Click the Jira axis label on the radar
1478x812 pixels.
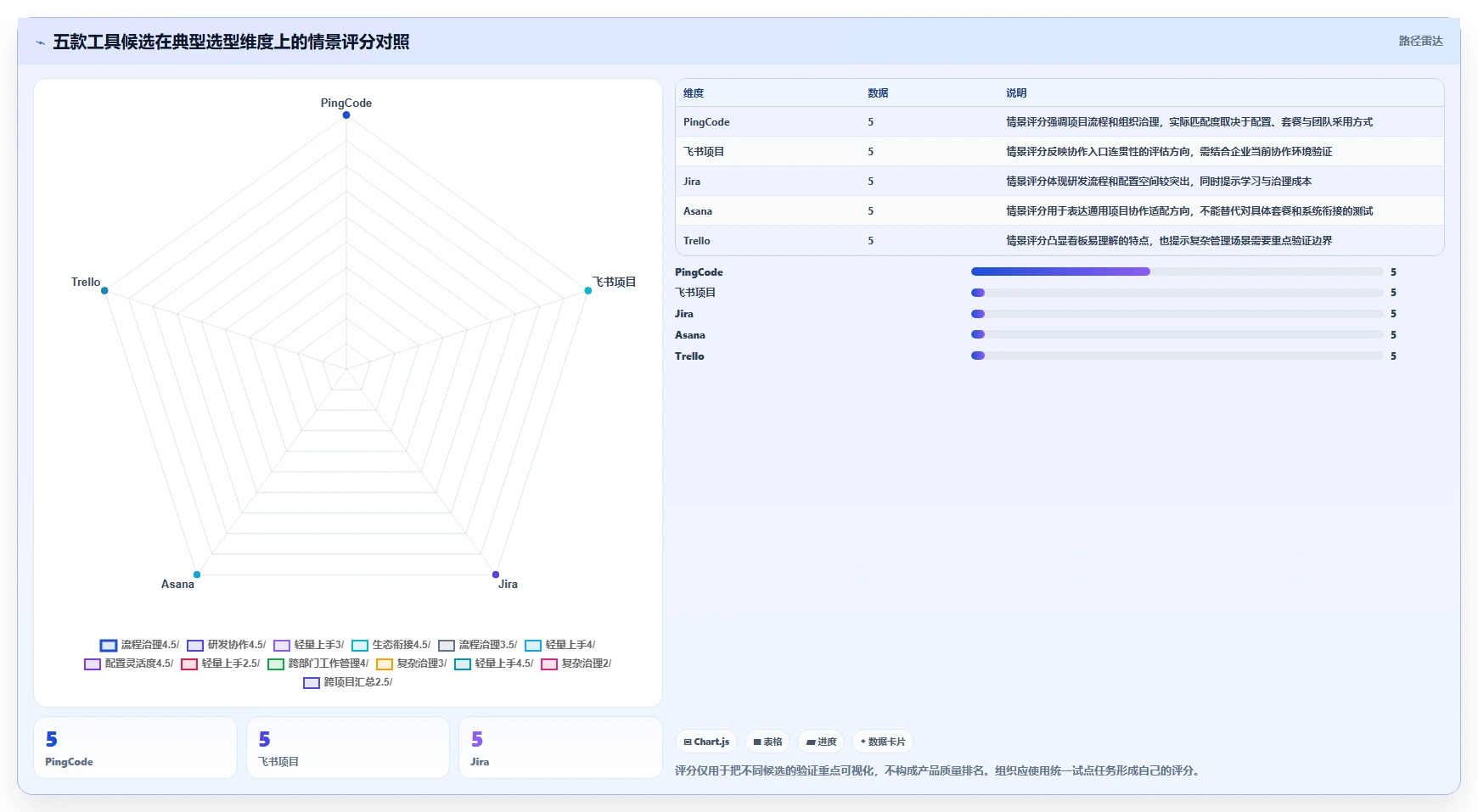(508, 584)
